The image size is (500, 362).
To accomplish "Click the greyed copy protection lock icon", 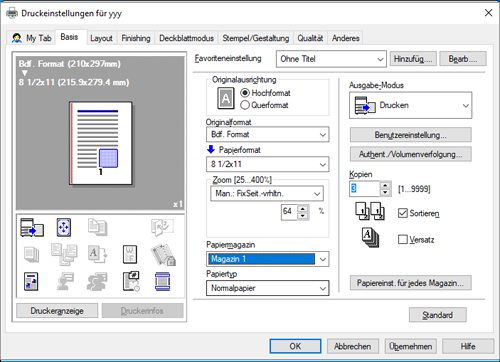I will (163, 255).
